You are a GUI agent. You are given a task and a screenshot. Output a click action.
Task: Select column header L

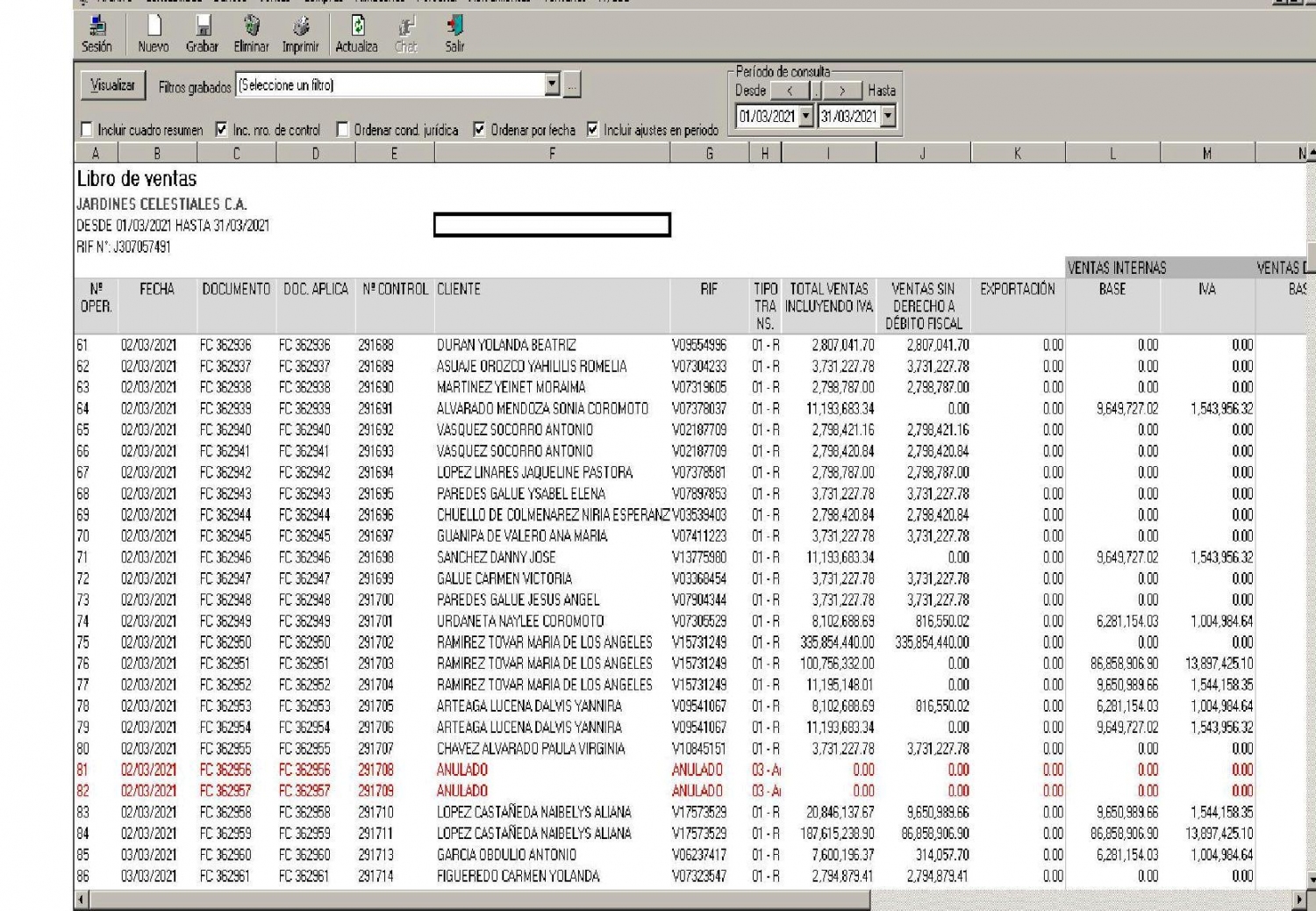[1112, 154]
